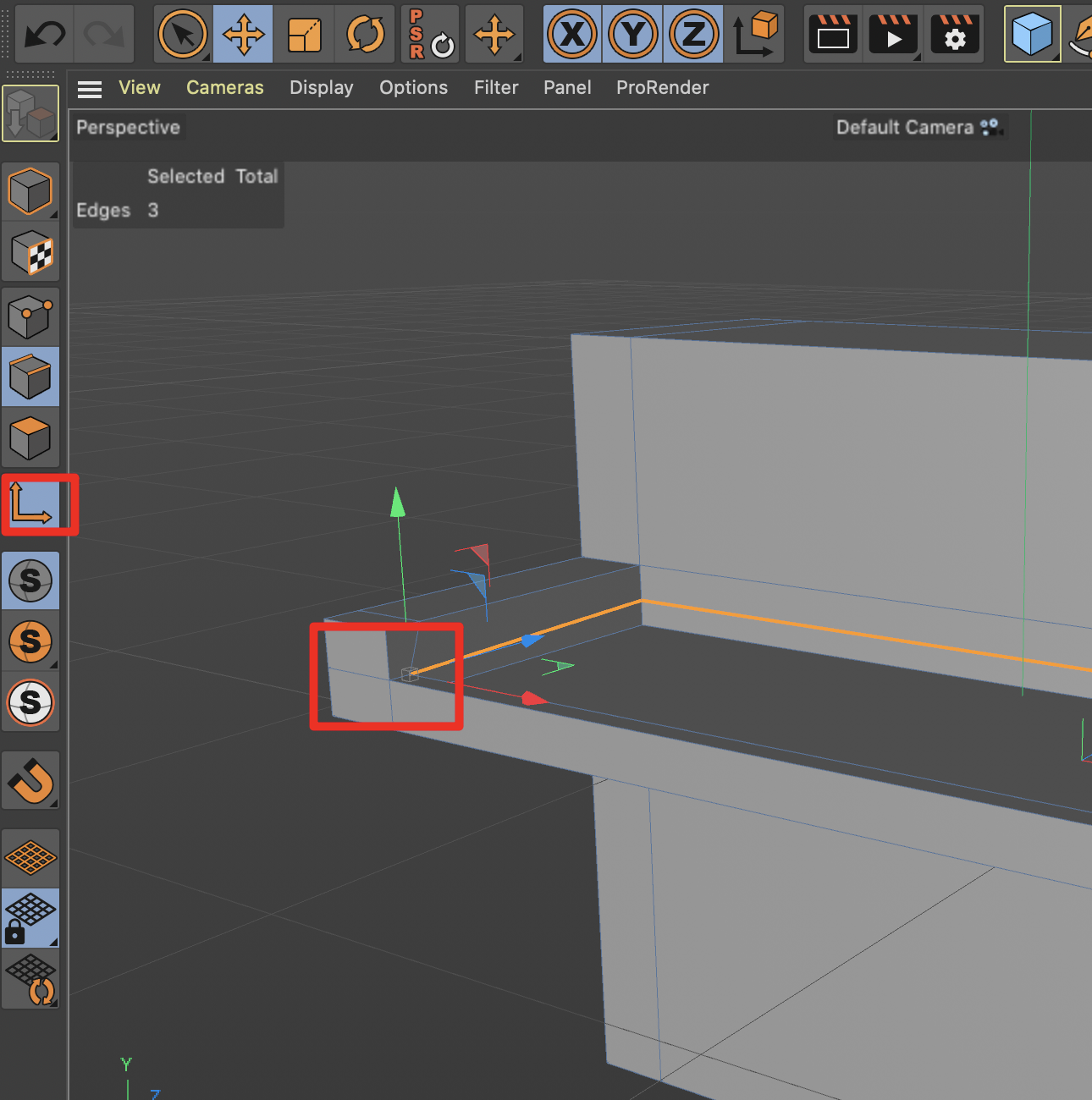Viewport: 1092px width, 1100px height.
Task: Click the Redo arrow button
Action: point(105,35)
